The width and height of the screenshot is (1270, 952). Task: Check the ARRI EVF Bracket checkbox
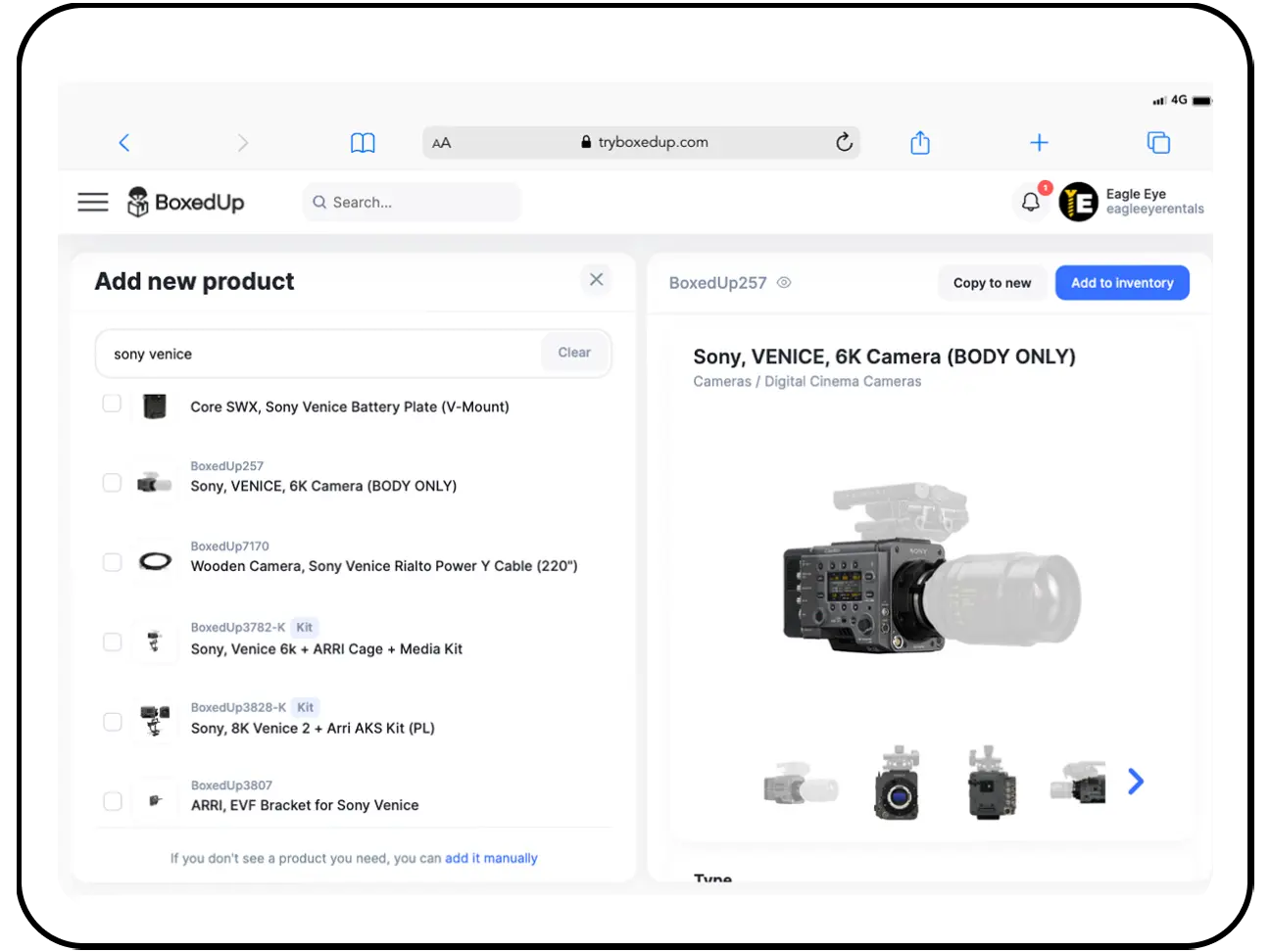(111, 800)
